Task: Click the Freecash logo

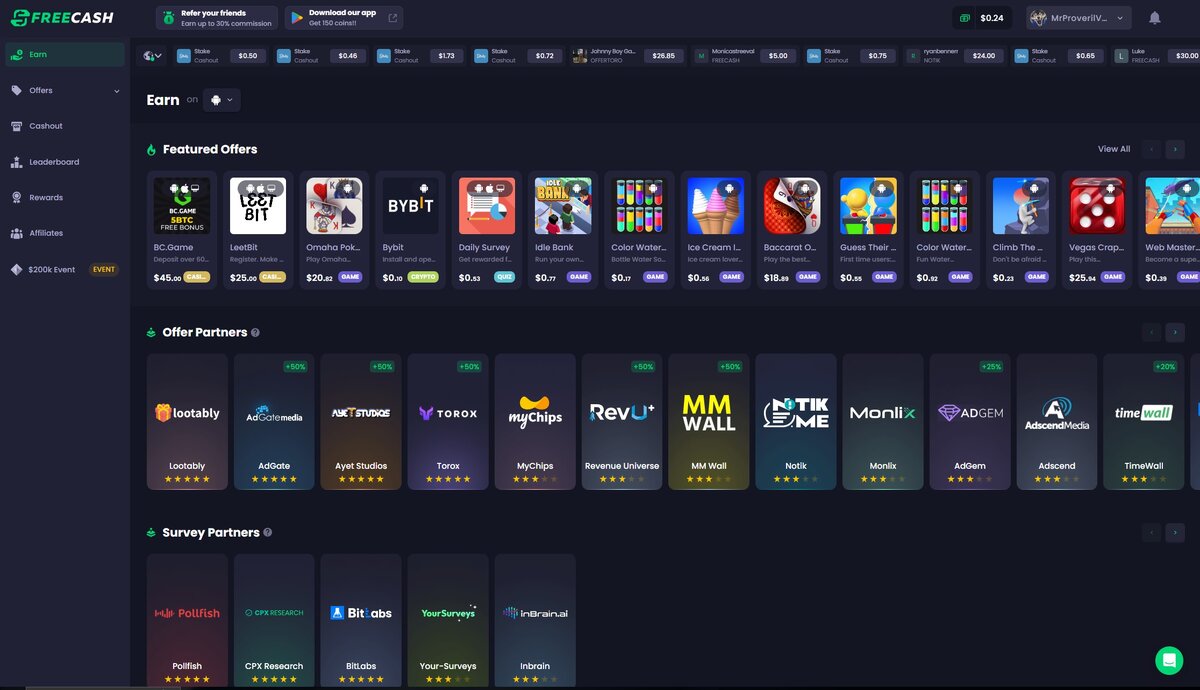Action: tap(62, 18)
